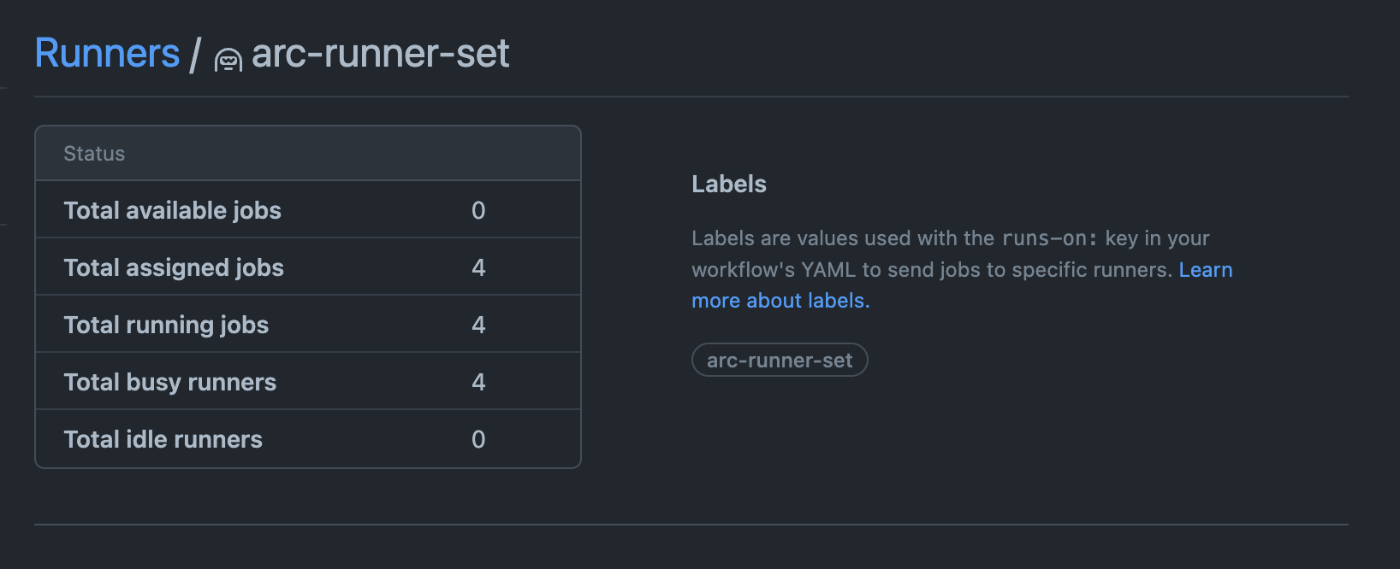The height and width of the screenshot is (569, 1400).
Task: Click the runner scale set icon
Action: coord(229,60)
